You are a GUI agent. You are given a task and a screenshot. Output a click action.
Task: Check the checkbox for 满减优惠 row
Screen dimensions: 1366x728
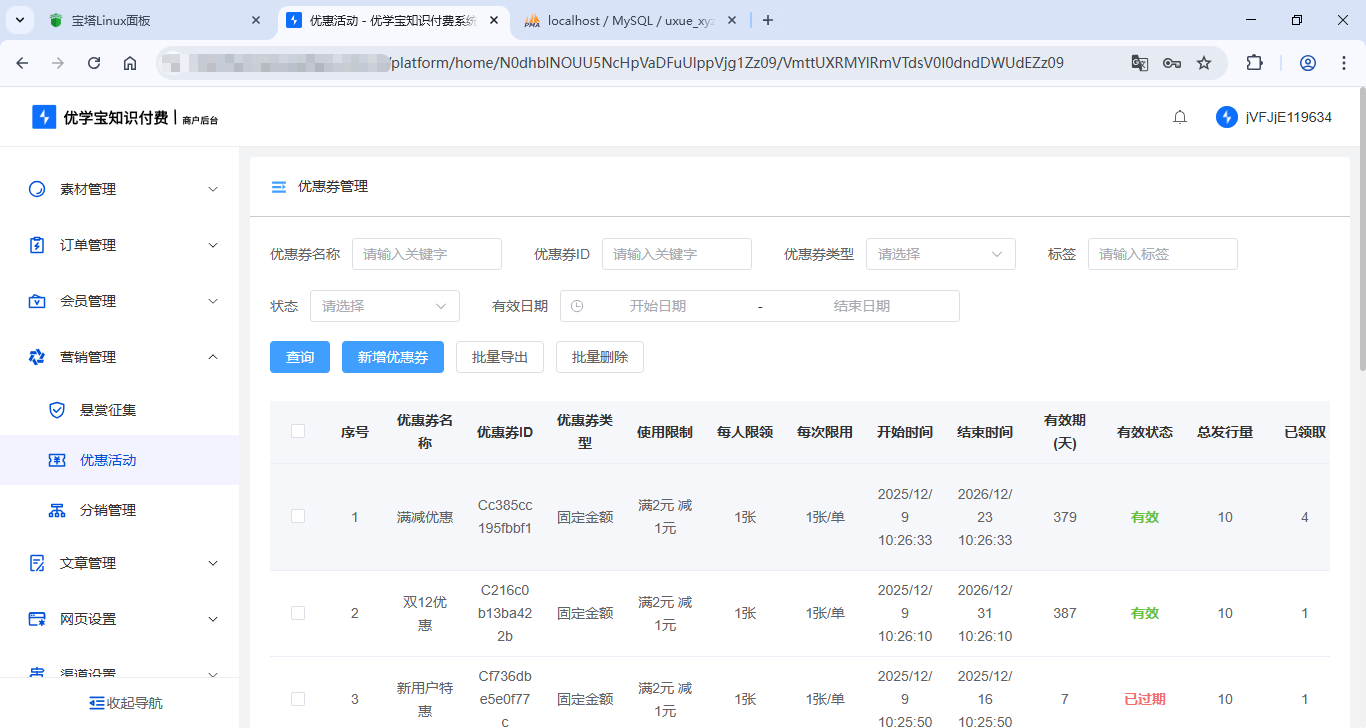pyautogui.click(x=298, y=516)
